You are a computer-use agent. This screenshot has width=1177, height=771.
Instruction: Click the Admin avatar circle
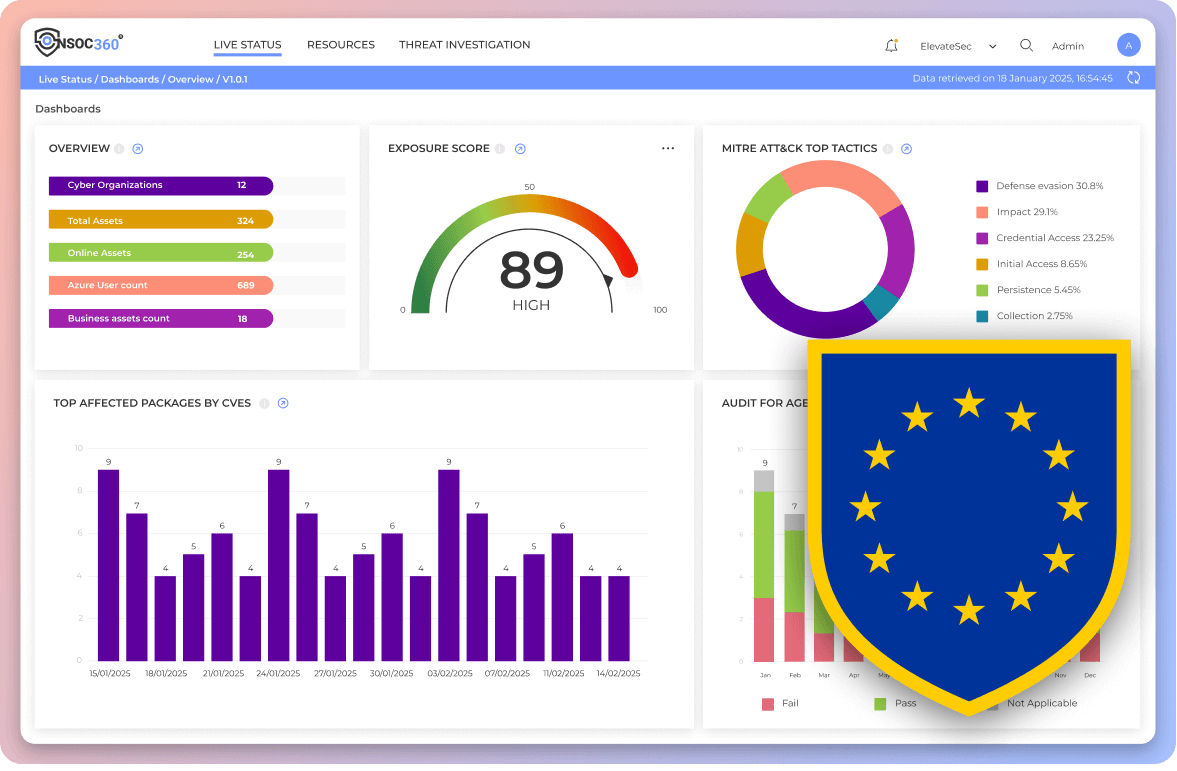click(1128, 46)
